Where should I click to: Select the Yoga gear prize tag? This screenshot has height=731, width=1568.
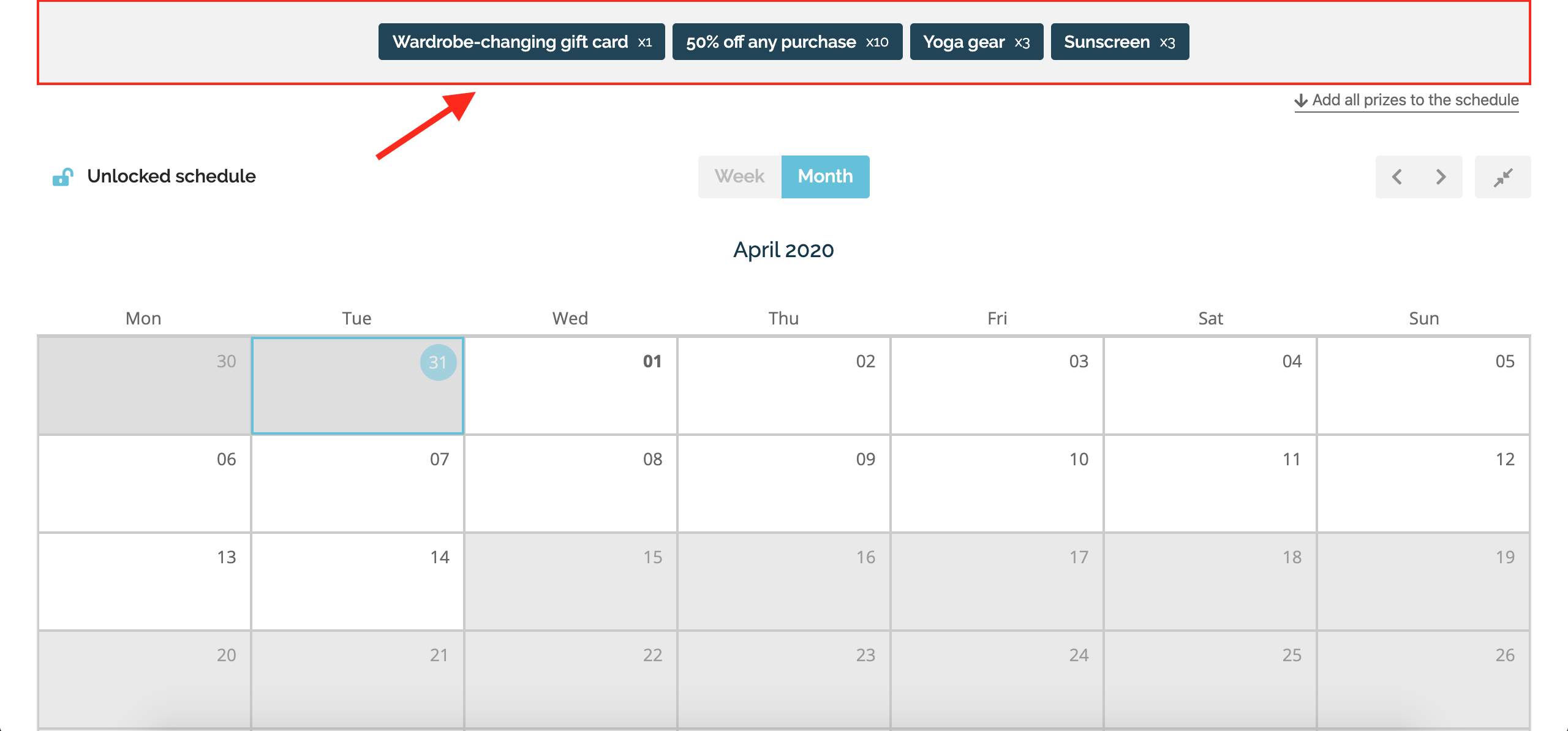point(976,42)
